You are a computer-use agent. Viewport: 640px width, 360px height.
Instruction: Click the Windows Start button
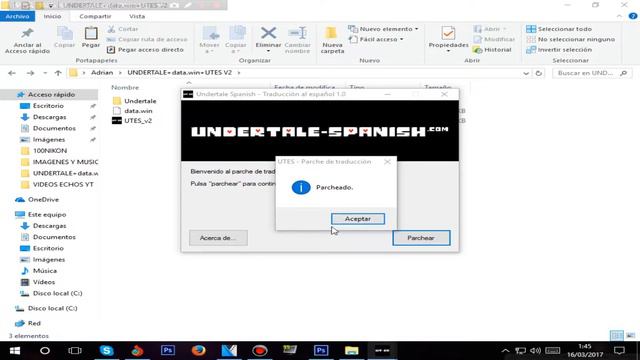coord(15,351)
